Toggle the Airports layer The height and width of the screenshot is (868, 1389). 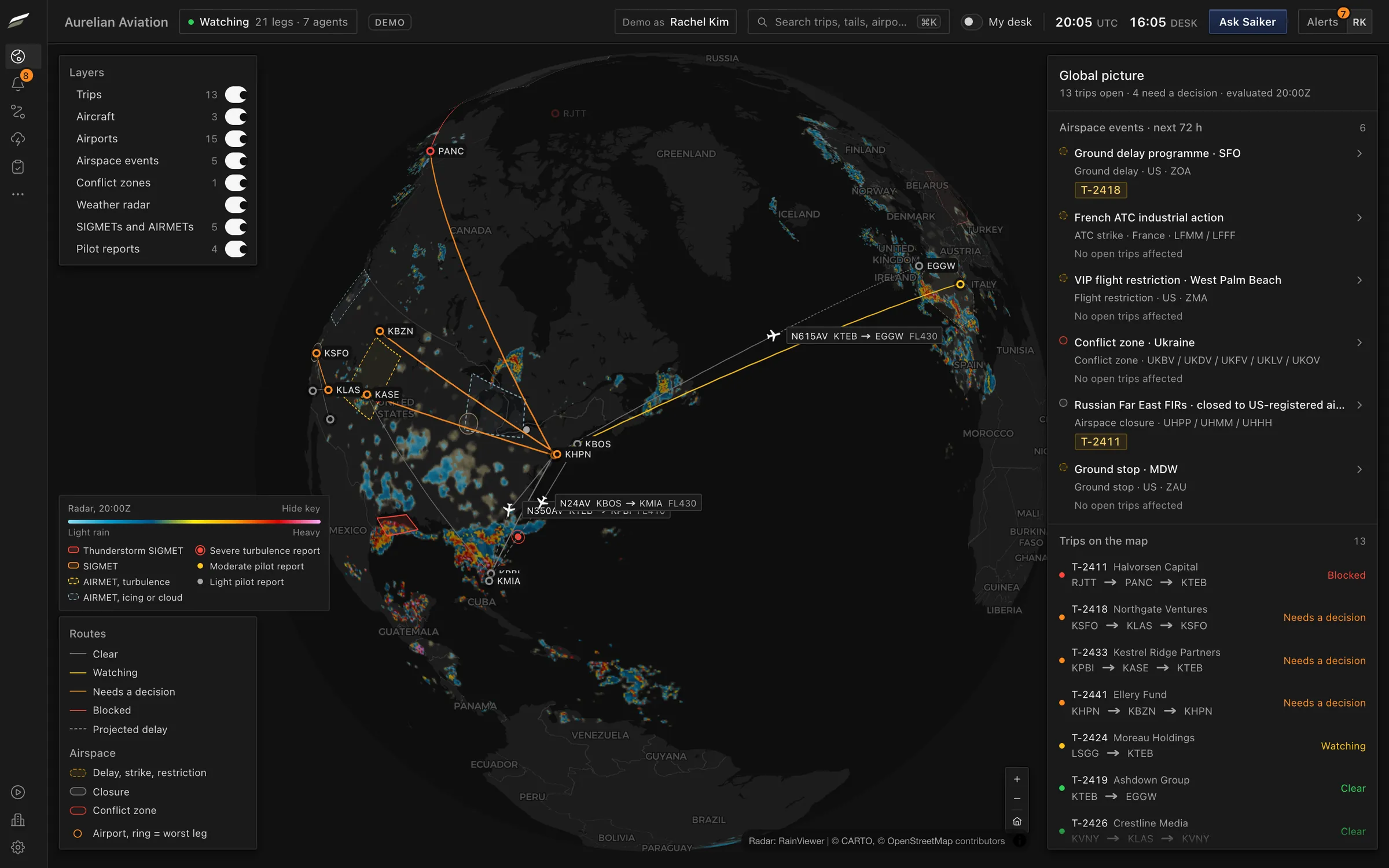pos(236,138)
